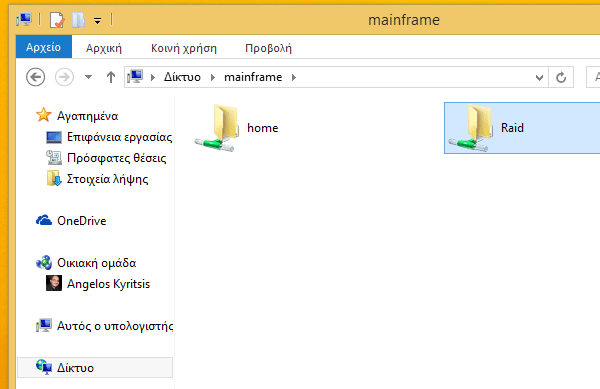Select the home shared folder icon

click(216, 128)
